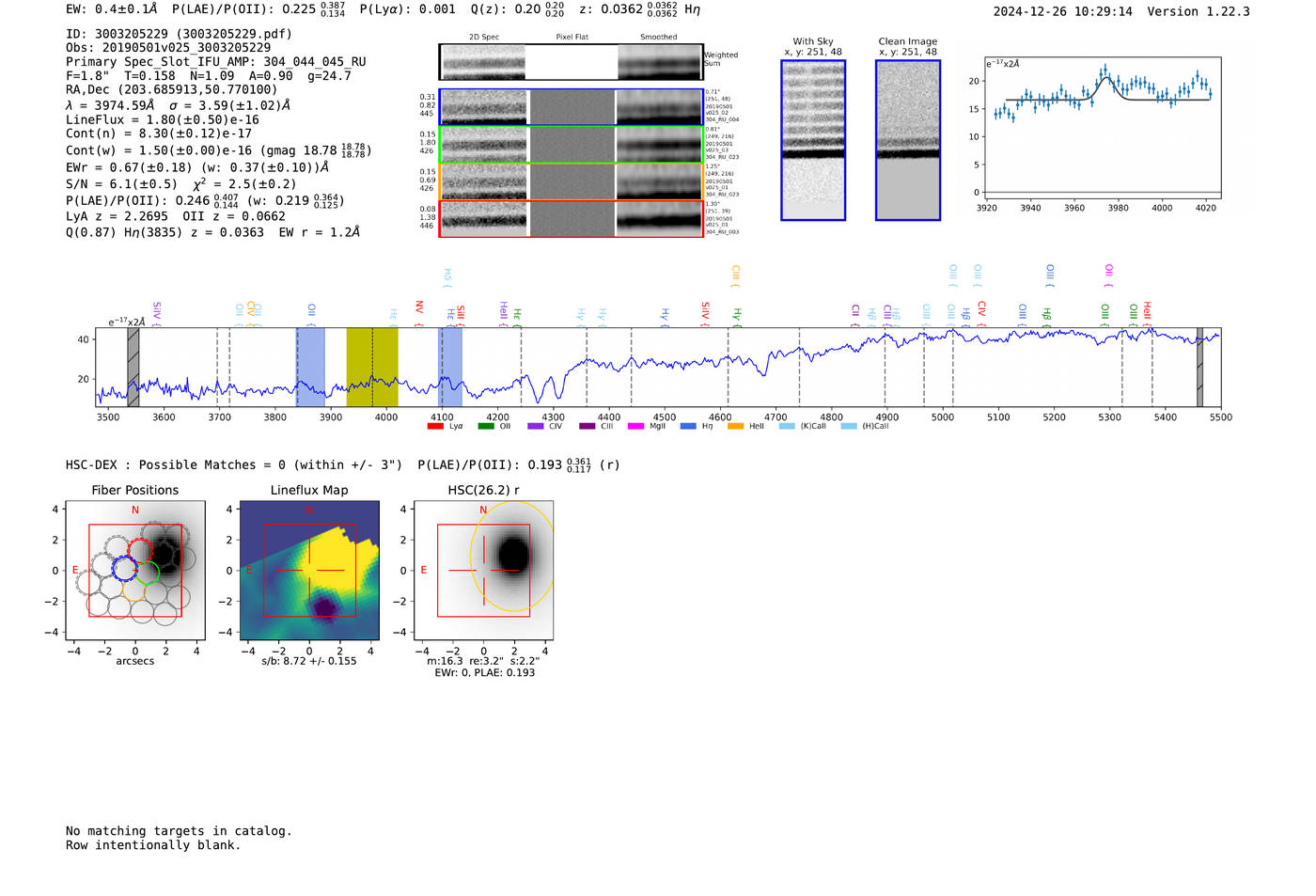The height and width of the screenshot is (896, 1316).
Task: Click the blue Hη legend swatch
Action: coord(688,426)
